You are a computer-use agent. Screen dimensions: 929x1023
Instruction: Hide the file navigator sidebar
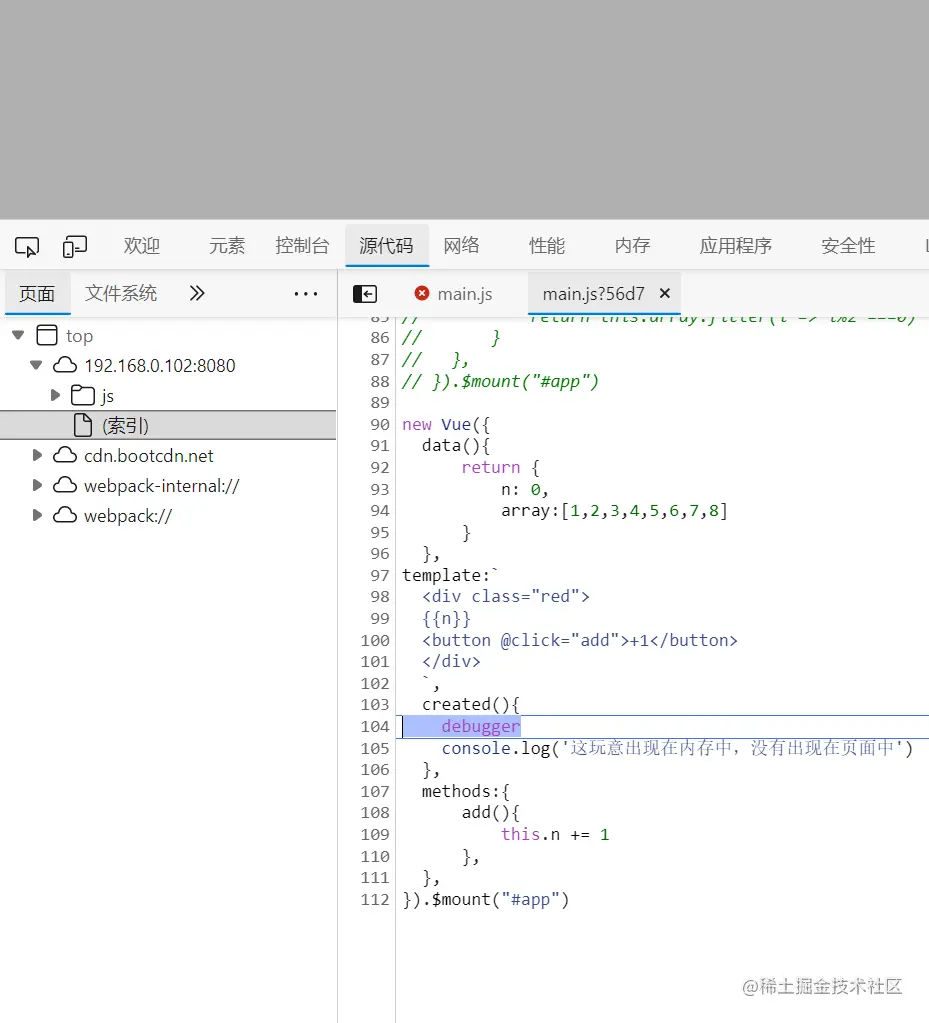pyautogui.click(x=365, y=293)
